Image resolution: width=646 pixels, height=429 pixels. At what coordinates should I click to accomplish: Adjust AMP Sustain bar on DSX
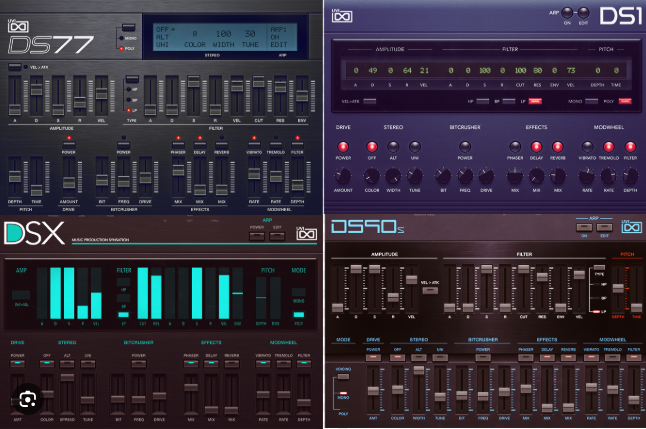point(69,293)
